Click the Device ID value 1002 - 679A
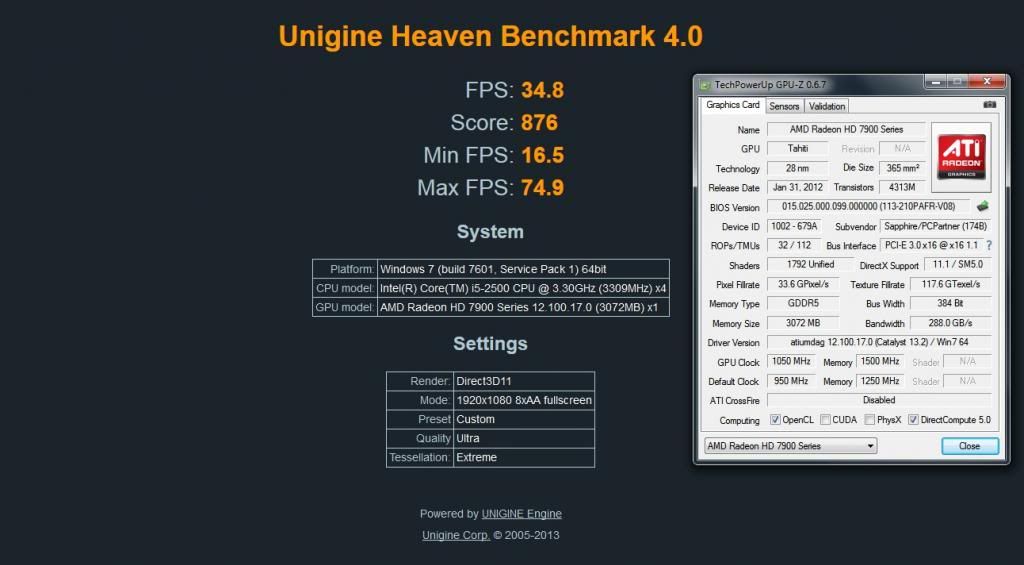Viewport: 1024px width, 565px height. 794,226
